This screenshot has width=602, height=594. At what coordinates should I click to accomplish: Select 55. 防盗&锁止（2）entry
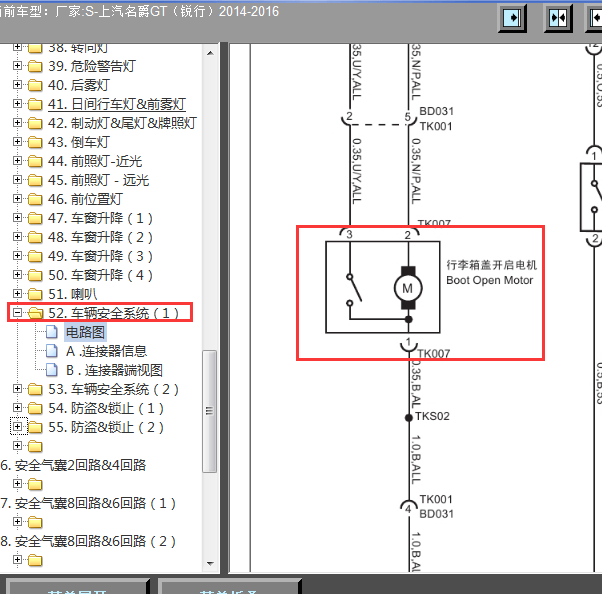(106, 427)
